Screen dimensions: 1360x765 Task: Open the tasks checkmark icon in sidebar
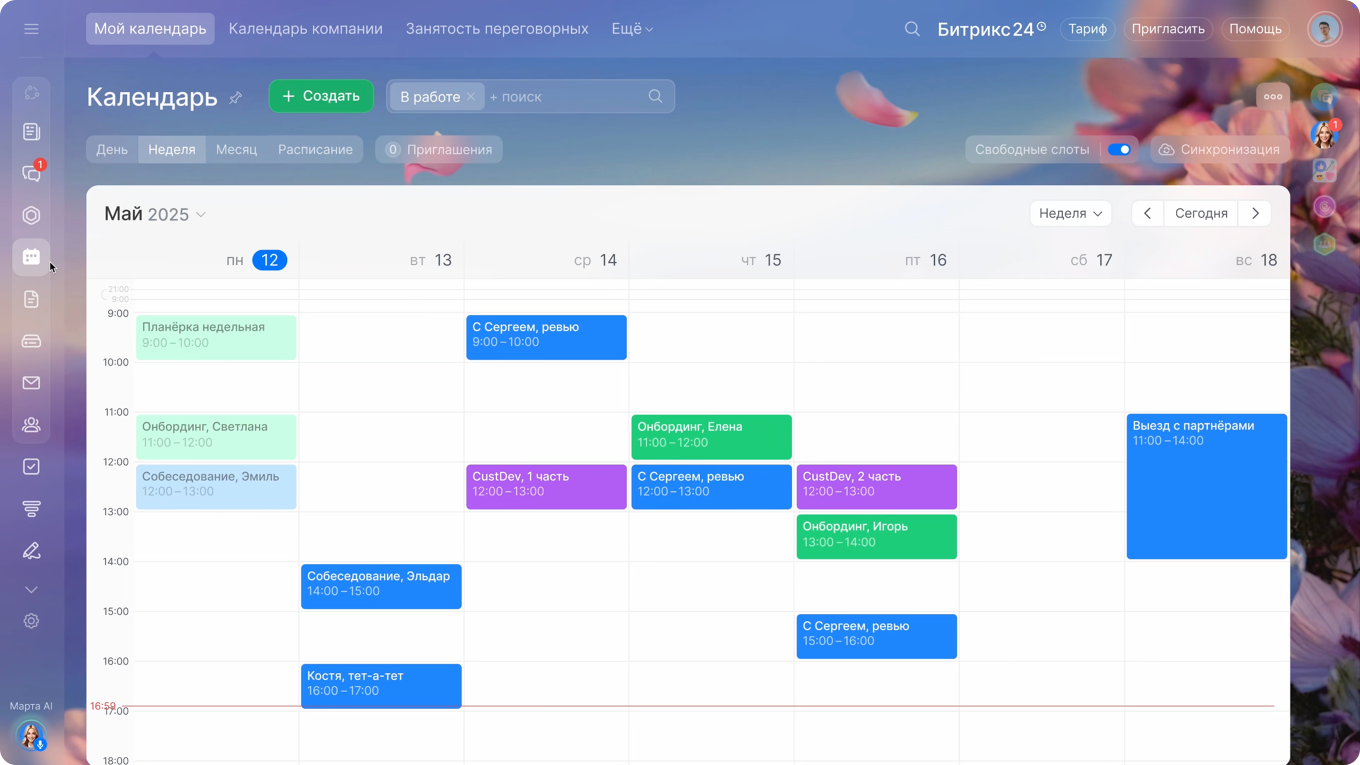31,467
